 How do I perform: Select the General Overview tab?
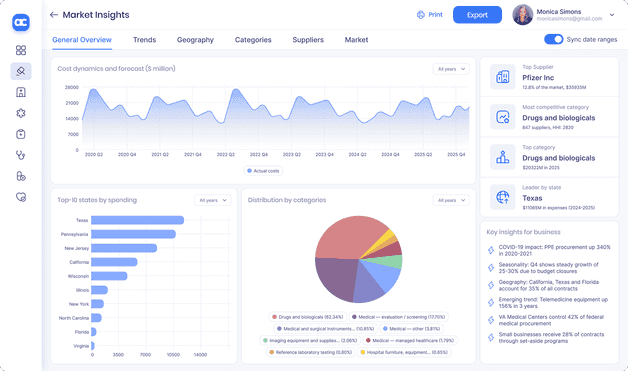coord(82,40)
